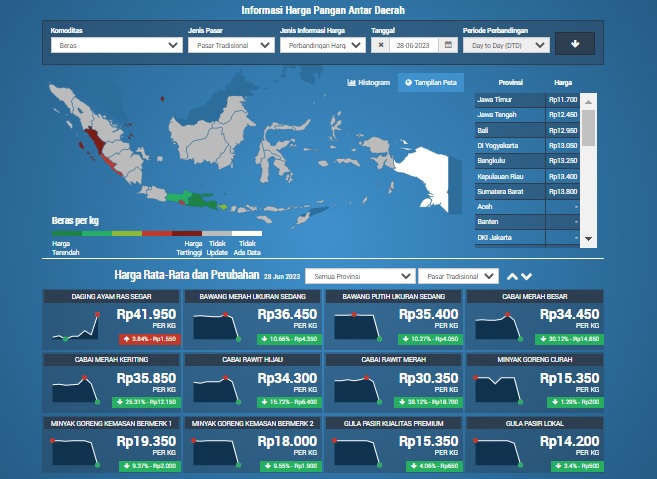Click the Daging Ayam Ras Segar chart
The height and width of the screenshot is (479, 657).
coord(77,326)
